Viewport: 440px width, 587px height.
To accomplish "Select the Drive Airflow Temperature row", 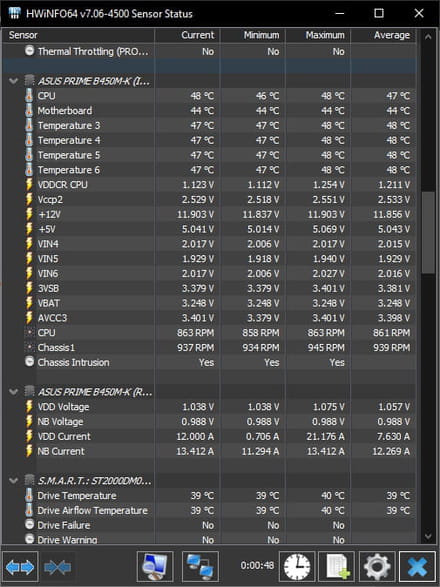I will click(x=210, y=510).
